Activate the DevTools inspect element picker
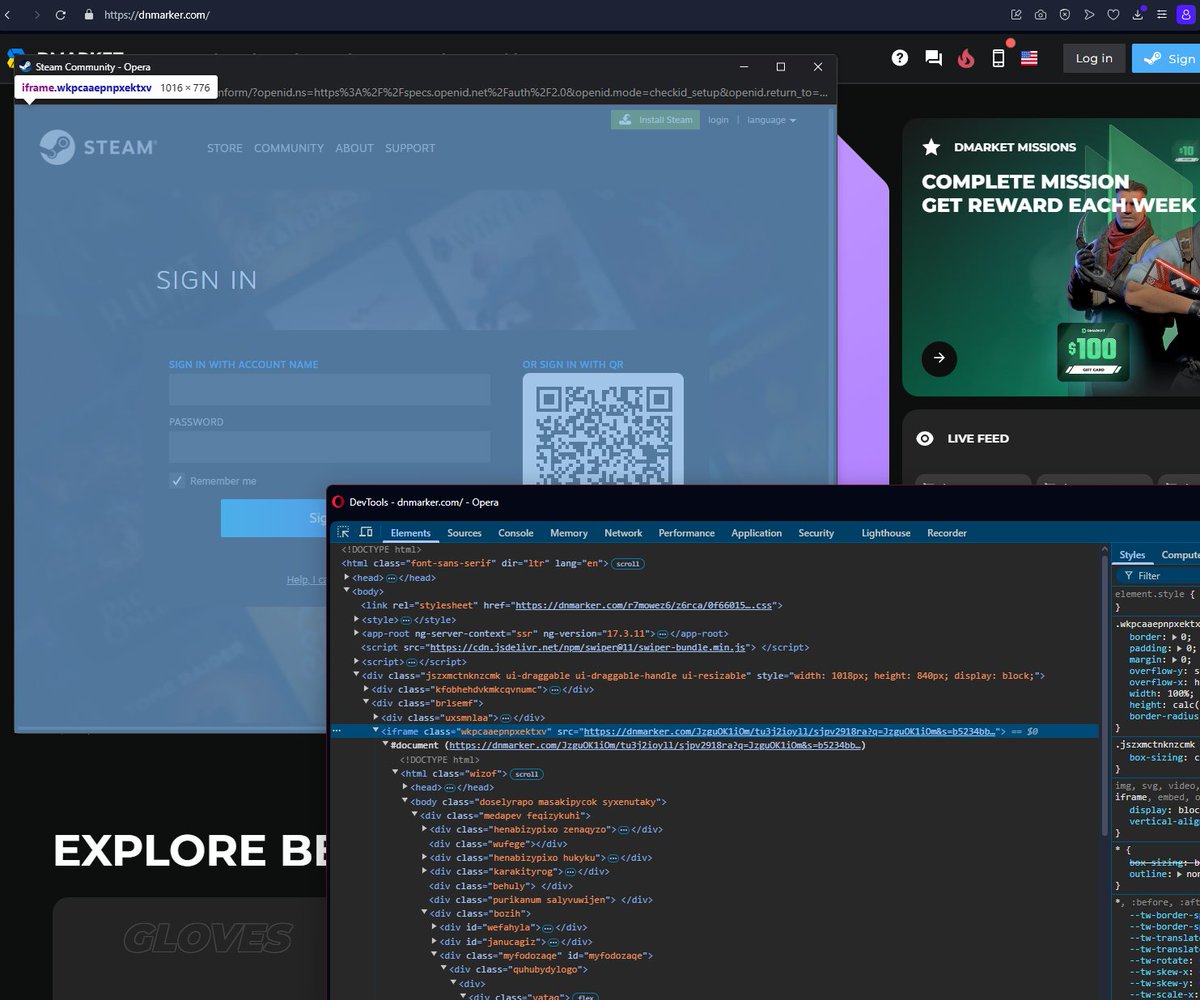 point(343,533)
